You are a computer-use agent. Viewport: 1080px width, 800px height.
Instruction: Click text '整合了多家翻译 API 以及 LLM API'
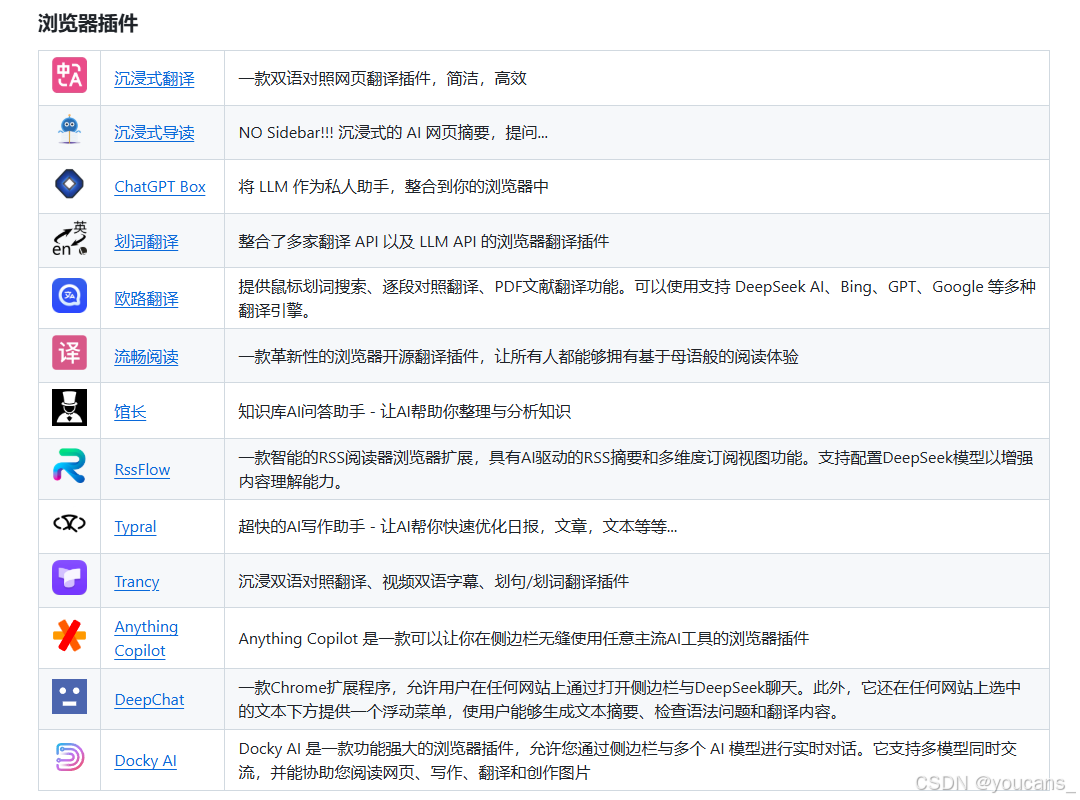pos(357,242)
